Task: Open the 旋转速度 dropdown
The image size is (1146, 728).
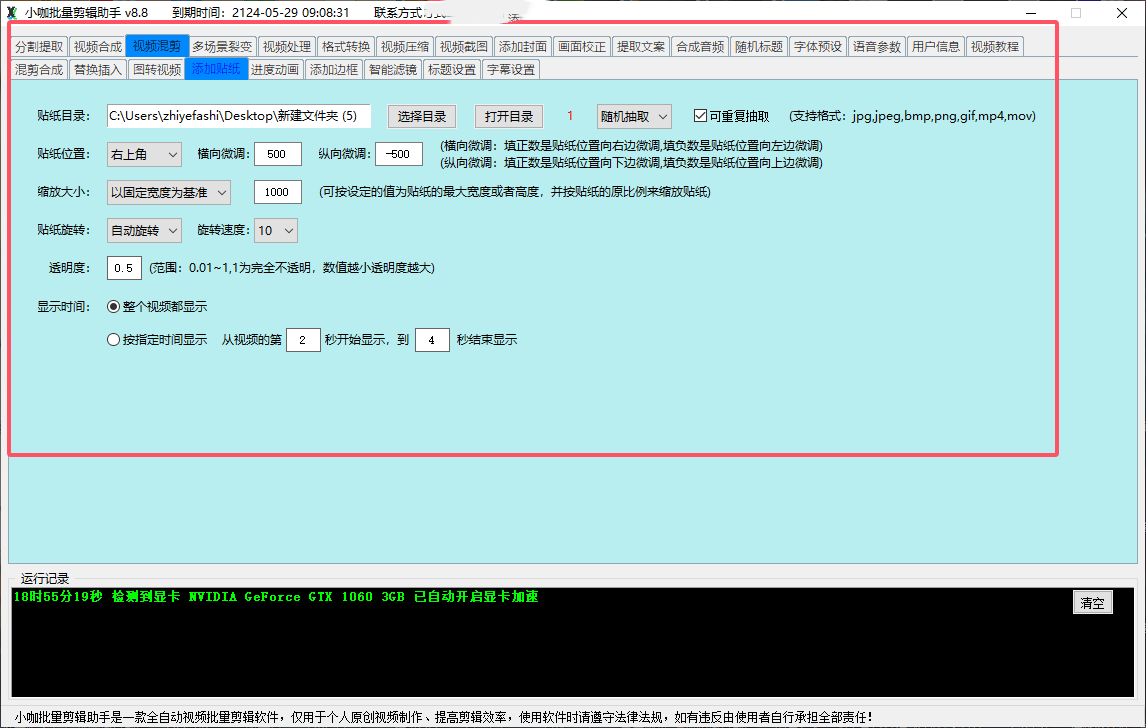Action: tap(276, 231)
